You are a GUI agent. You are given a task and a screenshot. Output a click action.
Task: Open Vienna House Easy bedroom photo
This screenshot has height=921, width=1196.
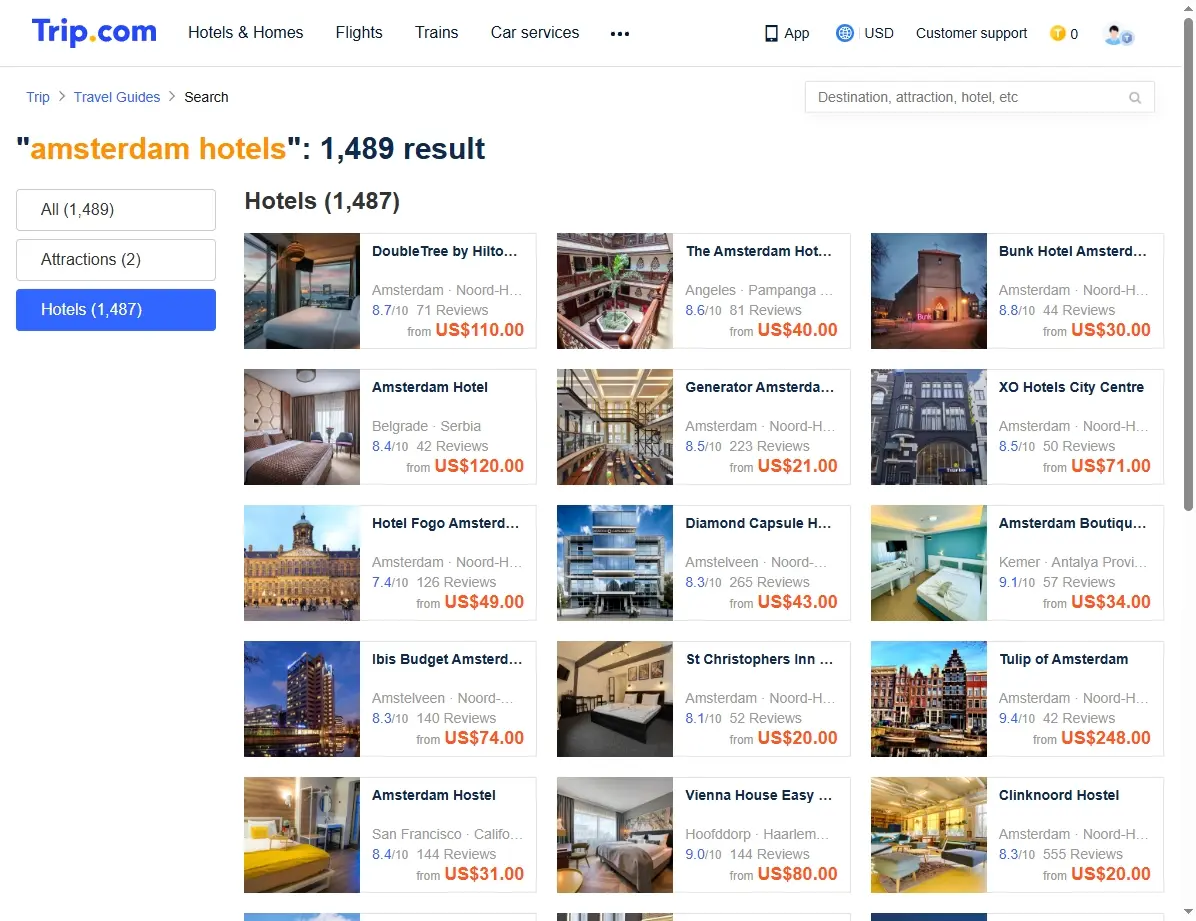(x=615, y=835)
